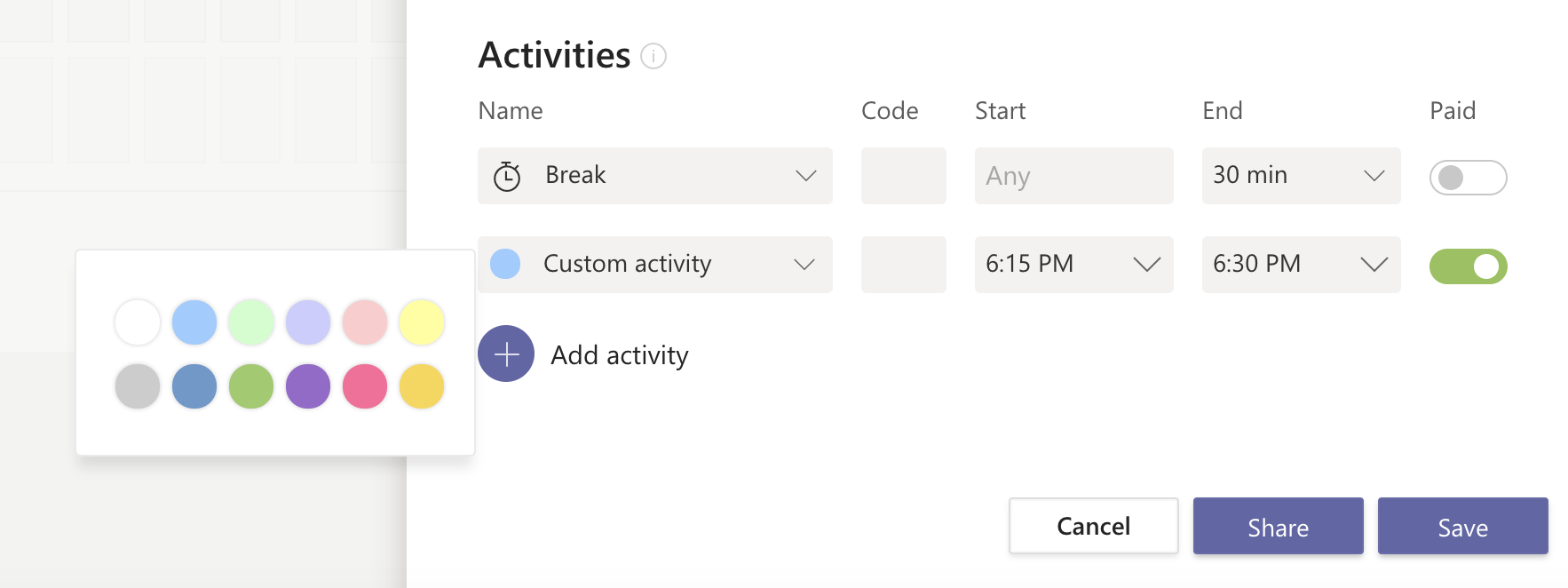Select the light purple color swatch
Image resolution: width=1568 pixels, height=588 pixels.
(308, 322)
